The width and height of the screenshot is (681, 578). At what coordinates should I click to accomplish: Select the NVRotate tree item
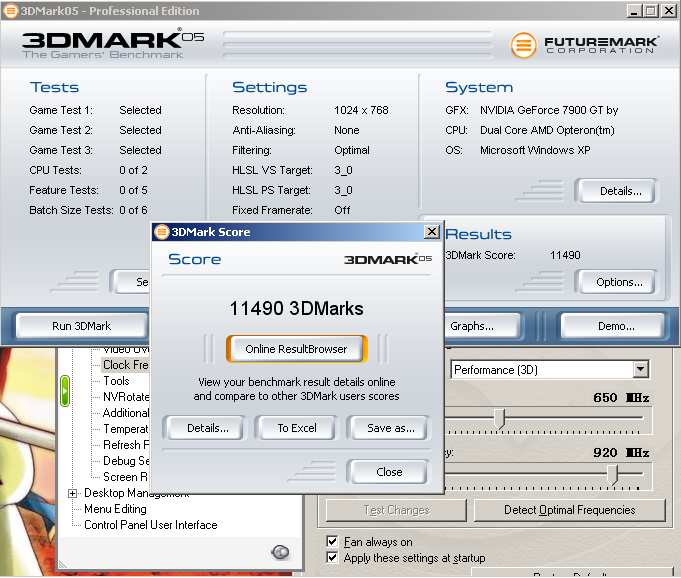point(126,397)
